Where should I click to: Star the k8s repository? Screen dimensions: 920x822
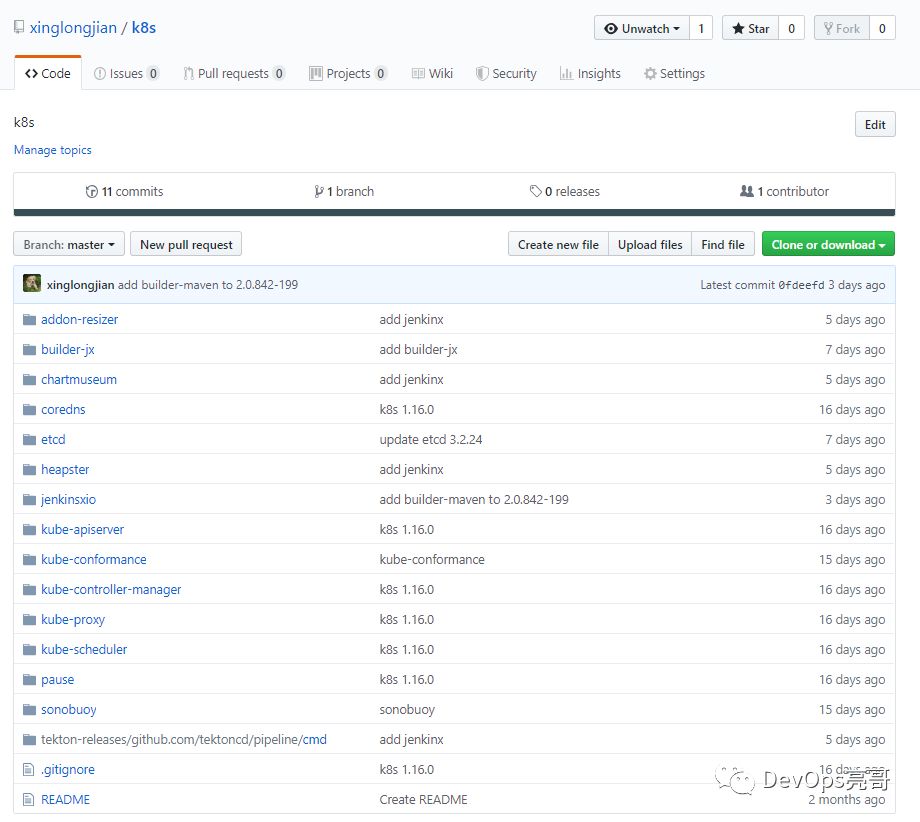click(x=750, y=28)
